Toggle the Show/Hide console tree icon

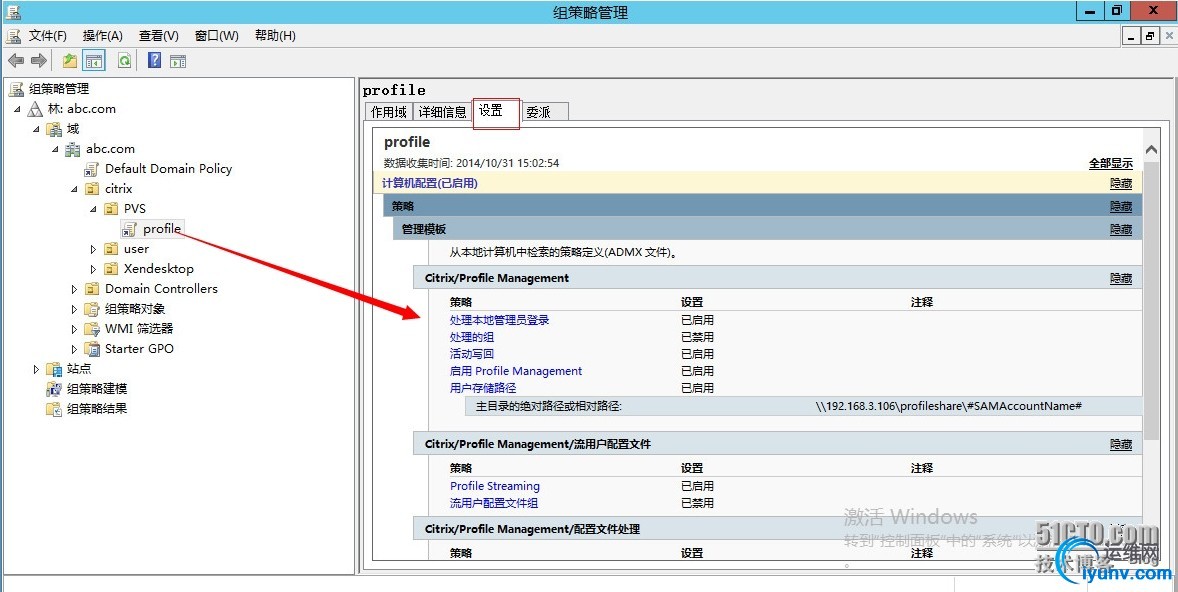tap(94, 61)
